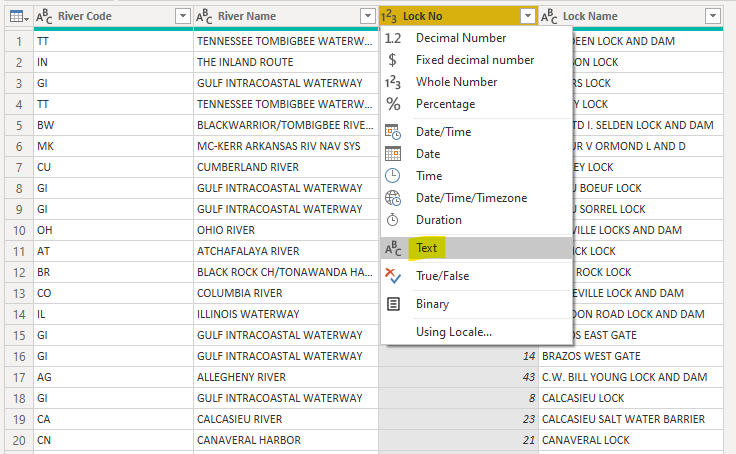
Task: Select the Fixed decimal number type option
Action: pyautogui.click(x=475, y=60)
